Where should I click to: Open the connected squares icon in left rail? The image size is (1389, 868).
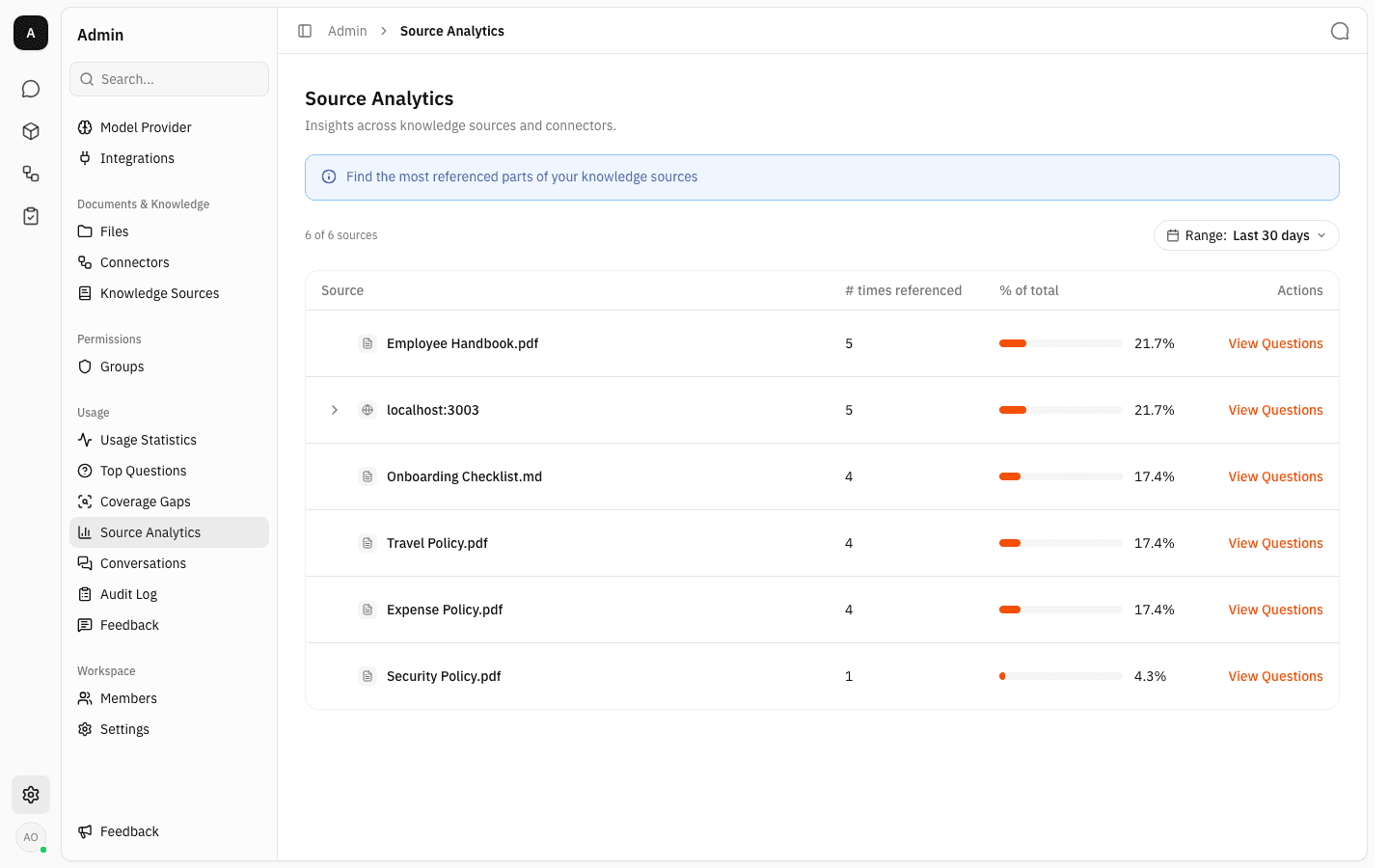click(x=31, y=174)
